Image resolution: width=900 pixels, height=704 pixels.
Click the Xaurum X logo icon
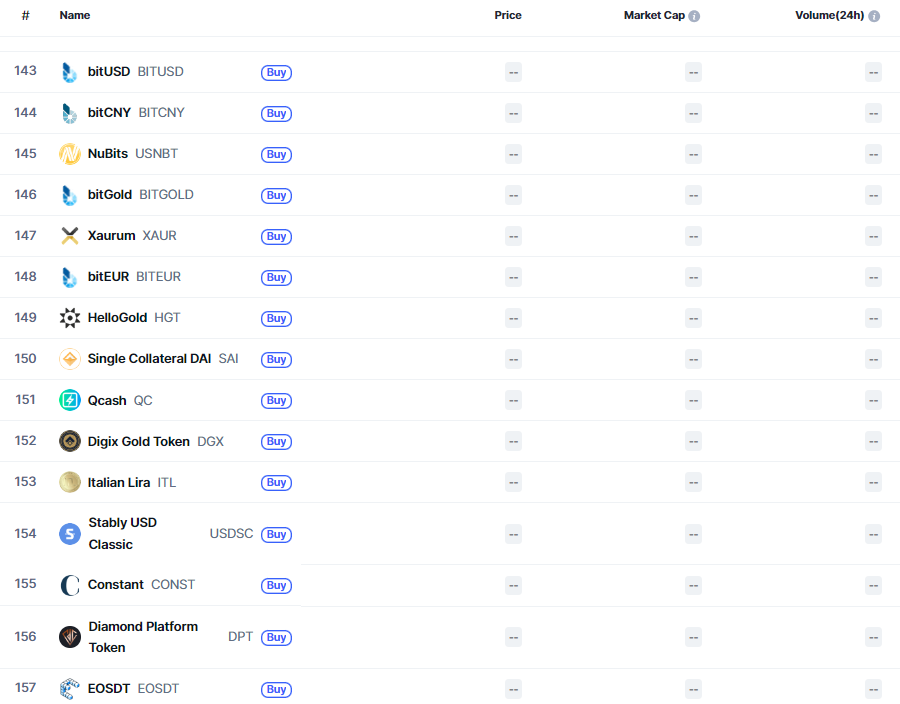[x=69, y=235]
